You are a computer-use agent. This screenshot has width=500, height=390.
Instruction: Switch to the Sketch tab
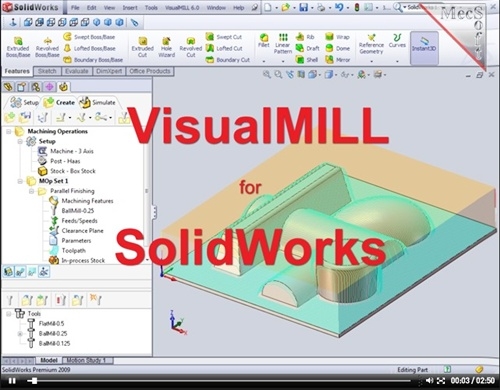point(47,71)
